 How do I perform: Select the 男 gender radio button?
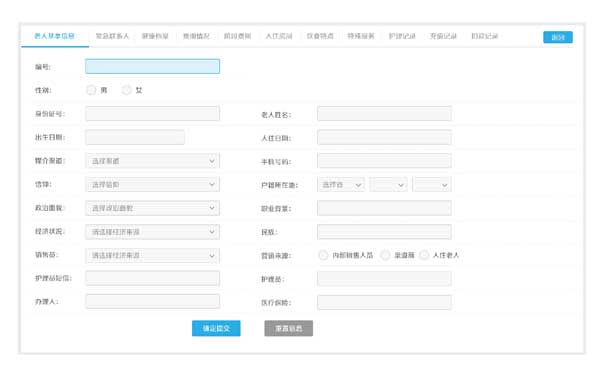pyautogui.click(x=91, y=90)
